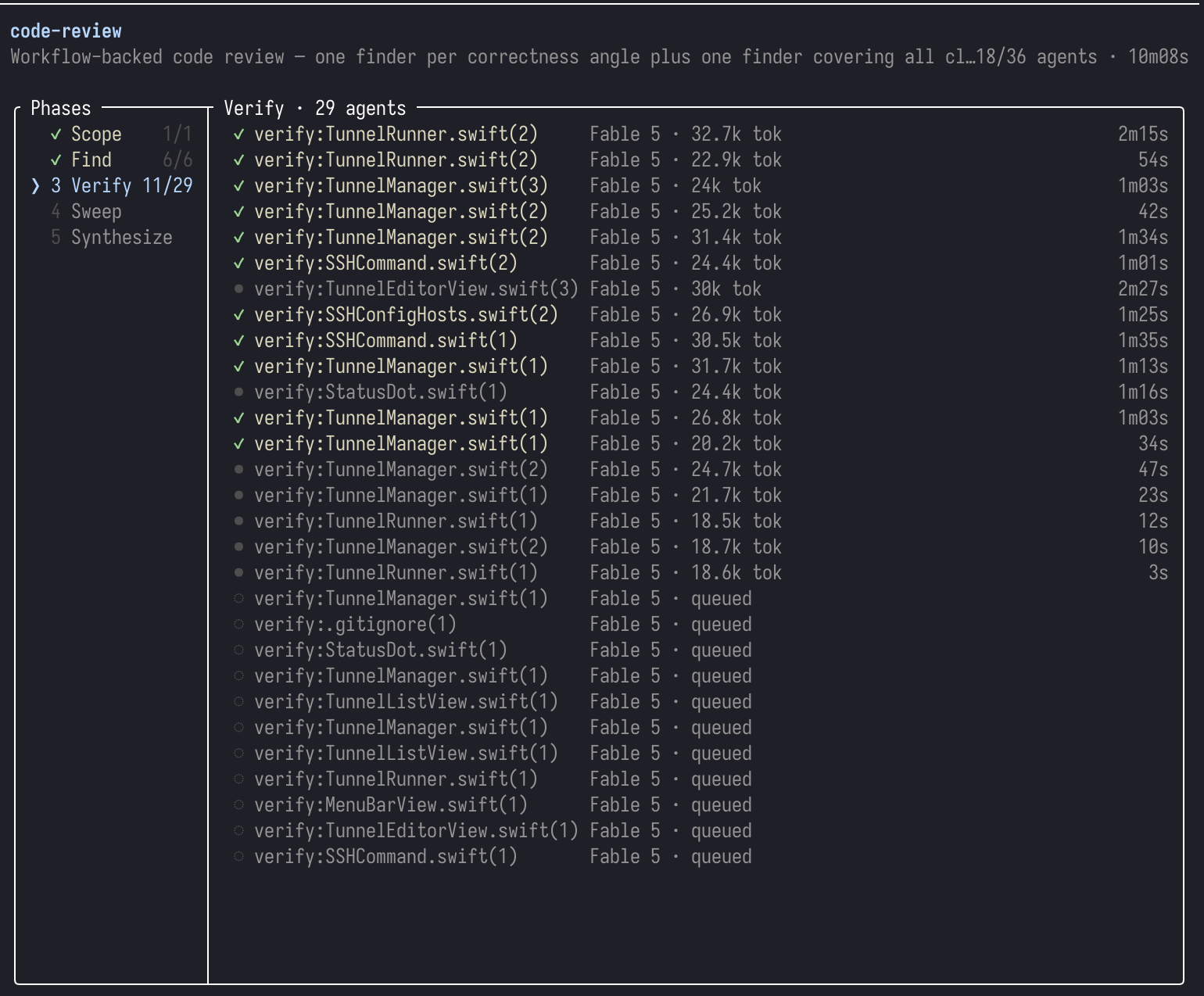Click the 11/29 progress count for Verify
Viewport: 1204px width, 996px height.
167,186
